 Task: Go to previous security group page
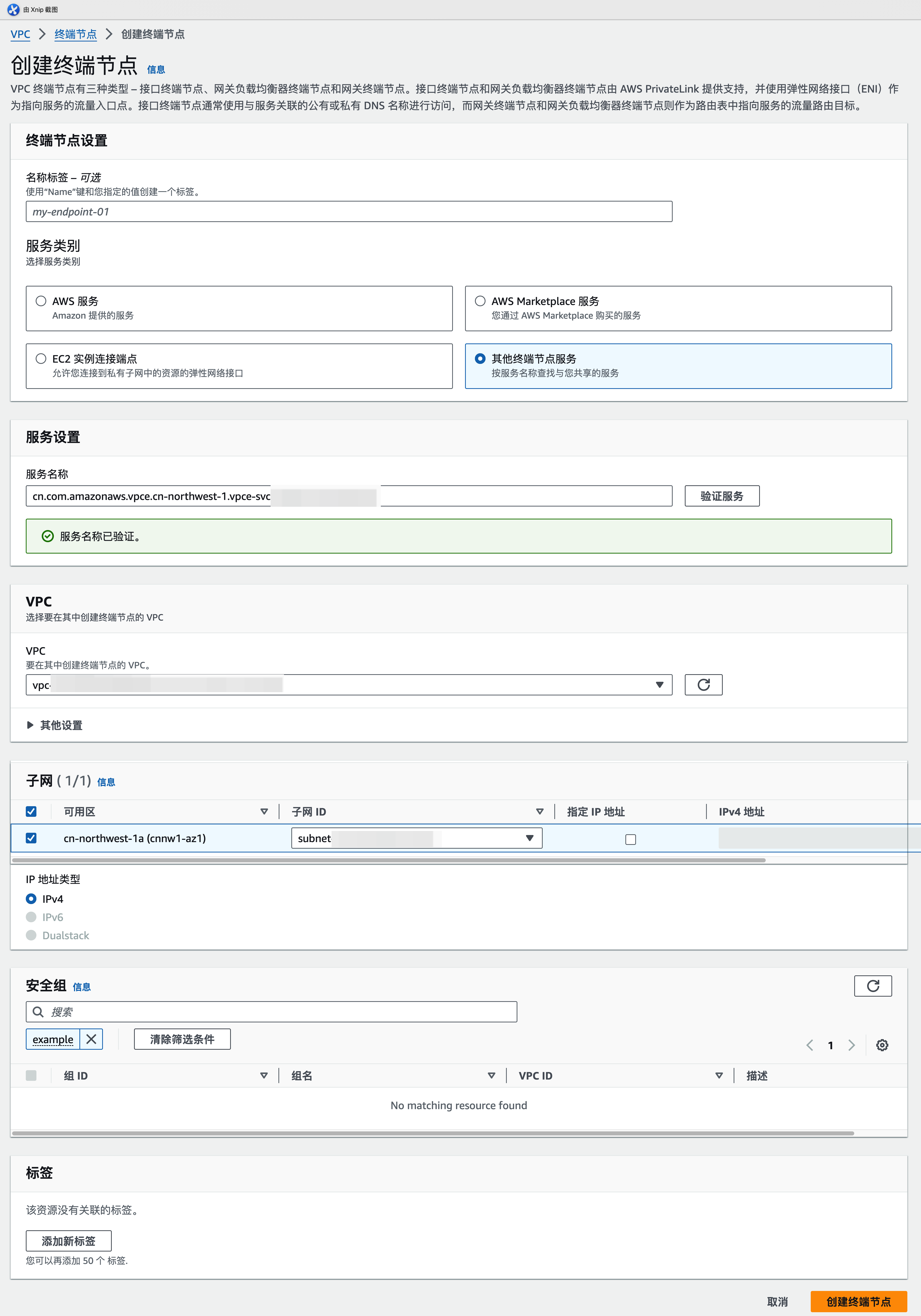(809, 1045)
